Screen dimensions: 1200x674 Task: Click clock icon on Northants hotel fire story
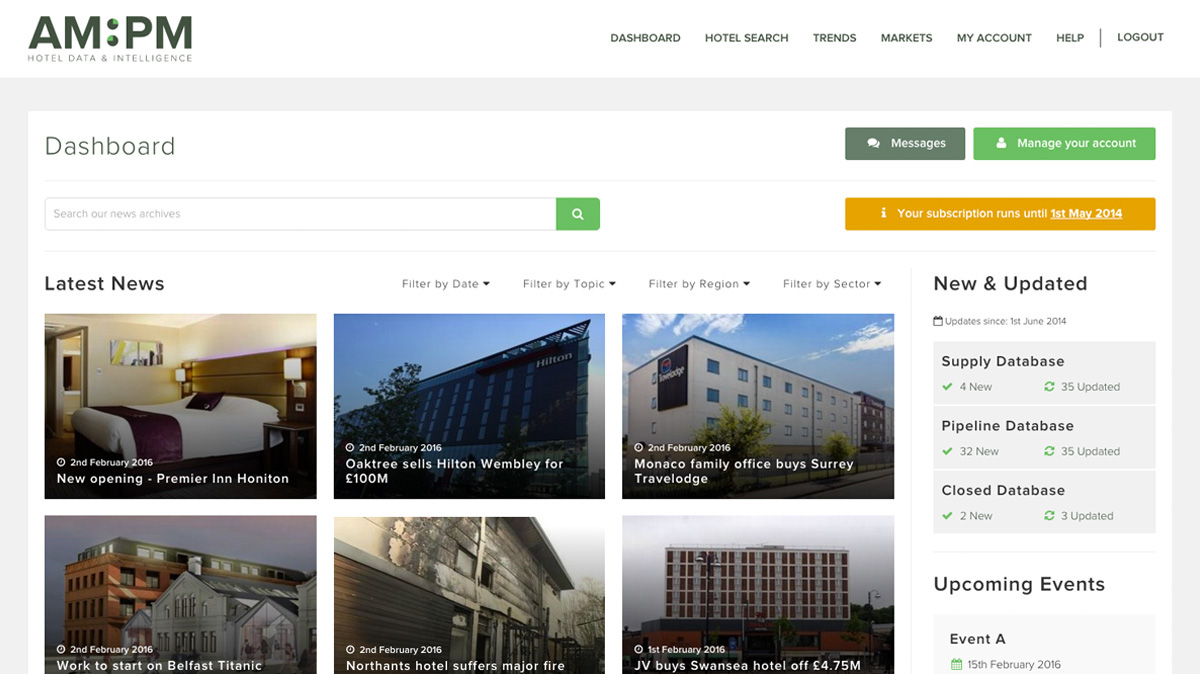click(x=350, y=650)
